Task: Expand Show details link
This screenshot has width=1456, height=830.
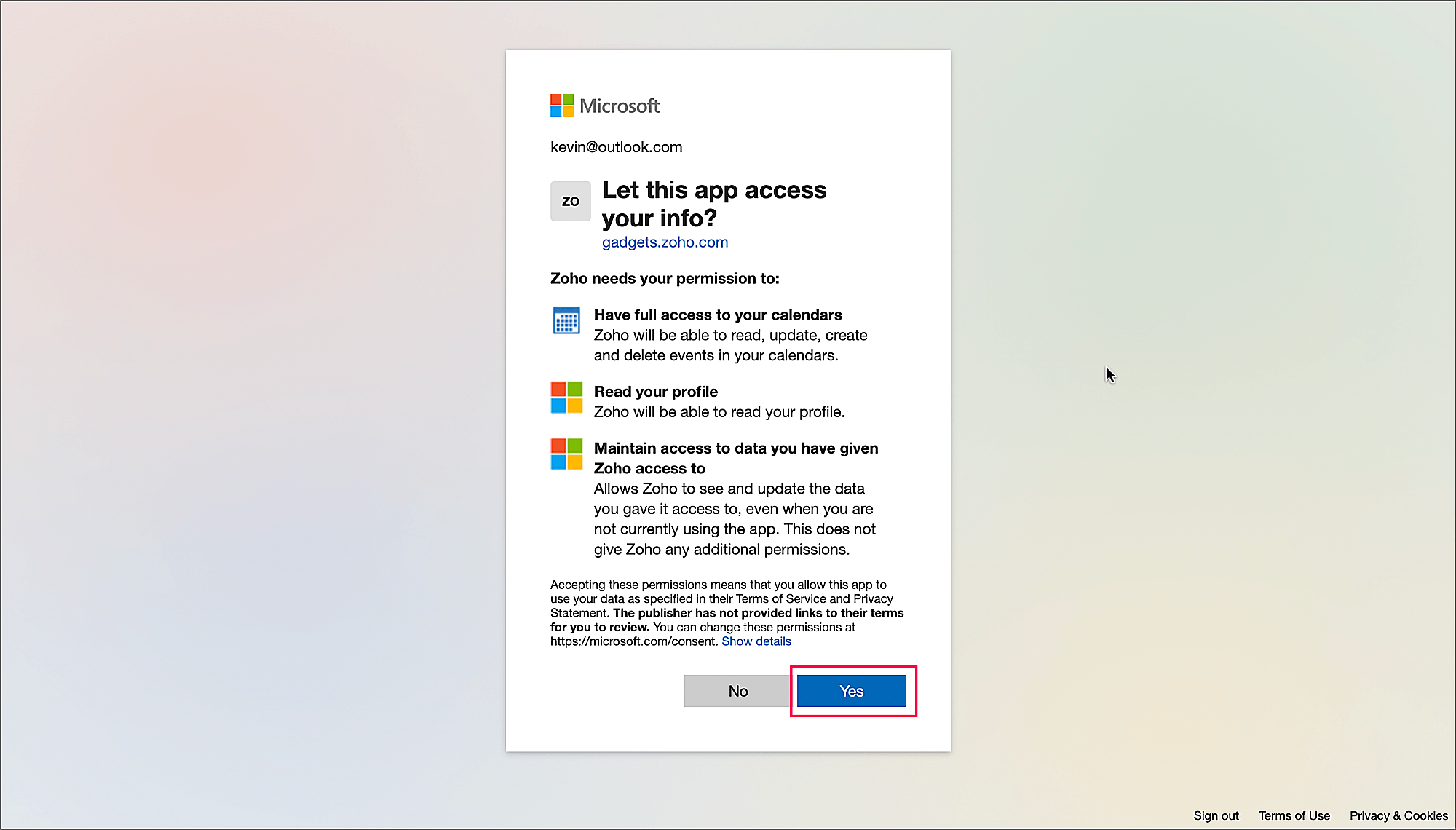Action: coord(756,641)
